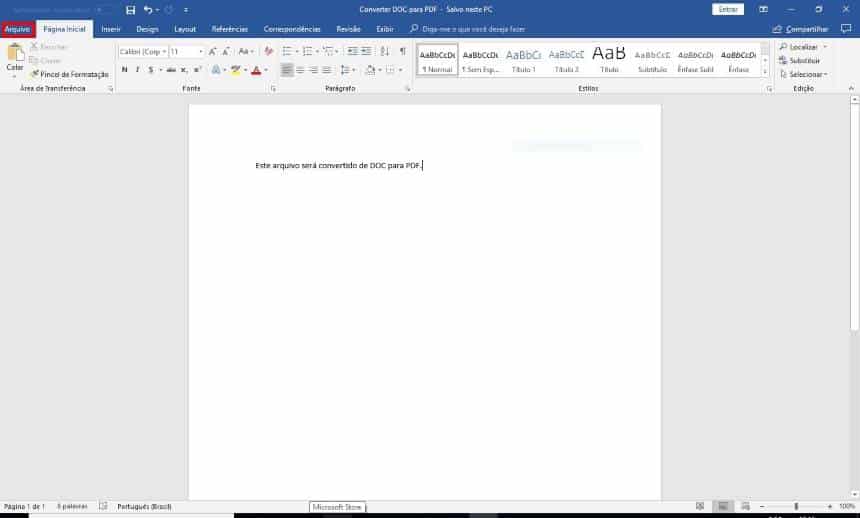Expand the Selecionar dropdown in Edição
860x518 pixels.
[807, 74]
